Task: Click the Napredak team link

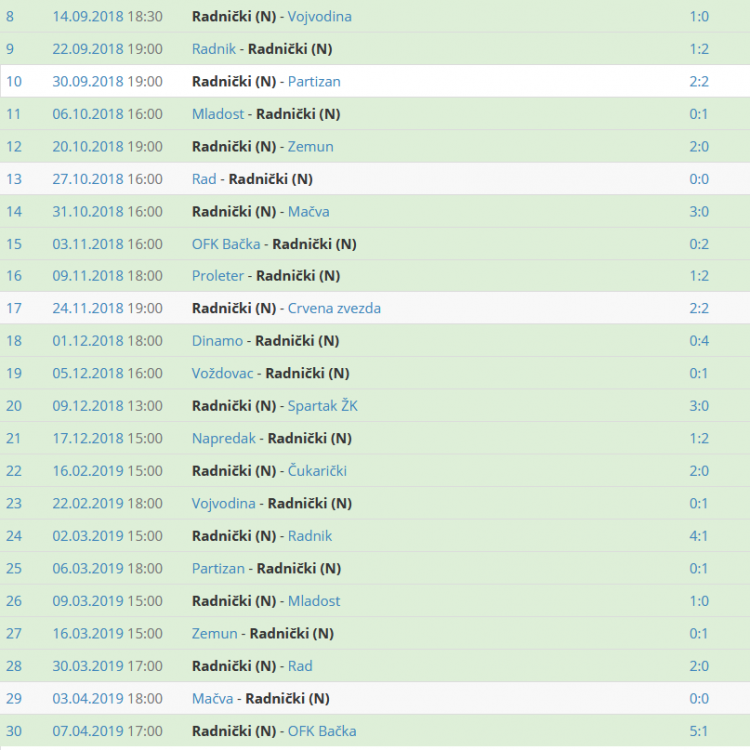Action: click(x=224, y=438)
